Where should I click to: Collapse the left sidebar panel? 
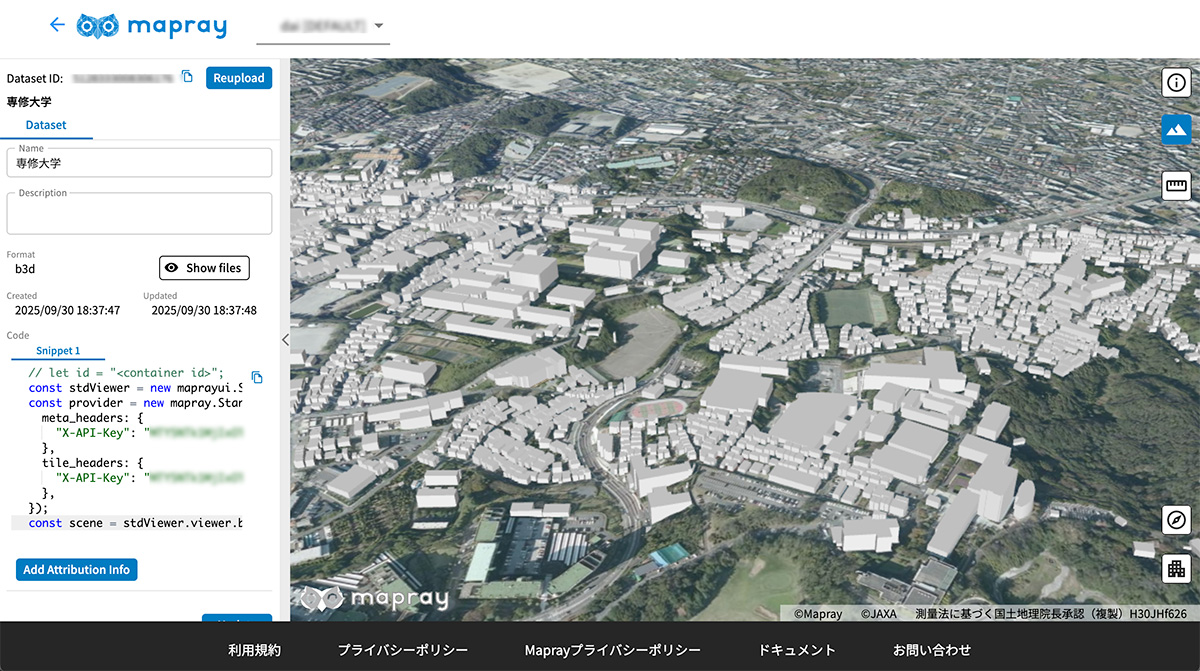click(x=285, y=340)
